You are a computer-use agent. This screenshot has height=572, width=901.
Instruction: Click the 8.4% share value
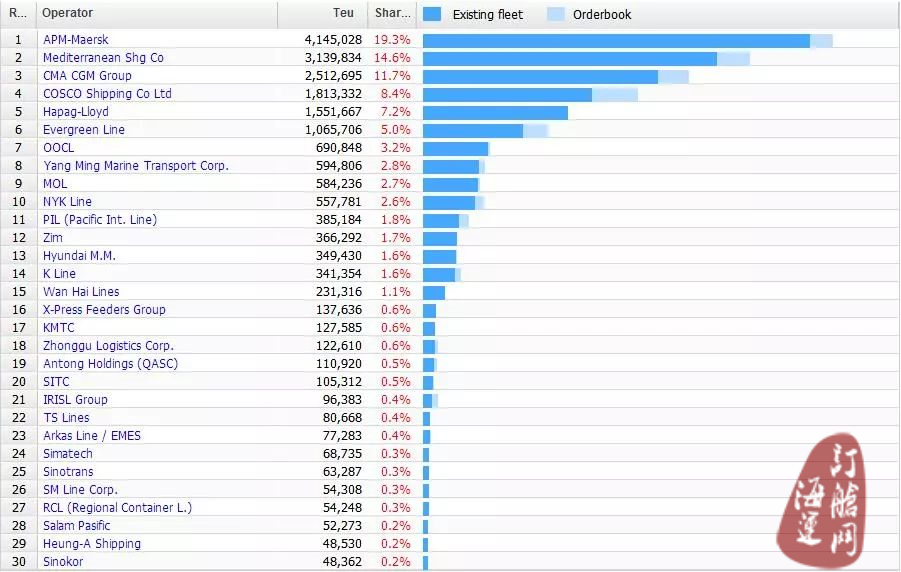pos(396,94)
